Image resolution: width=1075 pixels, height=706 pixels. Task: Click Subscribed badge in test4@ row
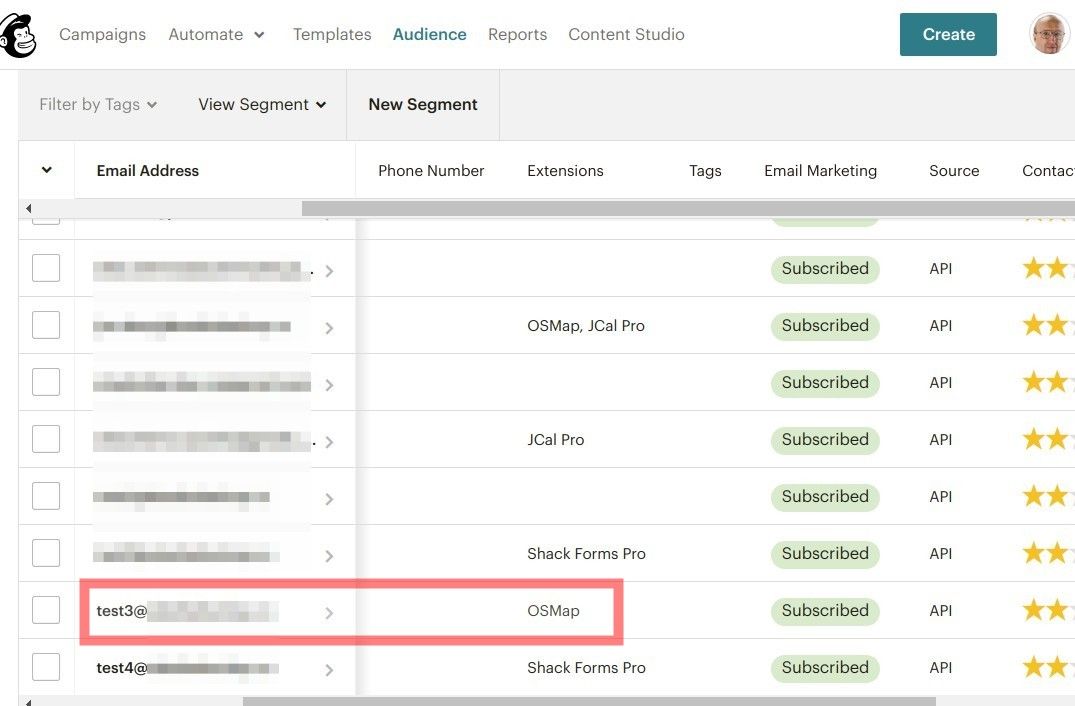pyautogui.click(x=825, y=668)
